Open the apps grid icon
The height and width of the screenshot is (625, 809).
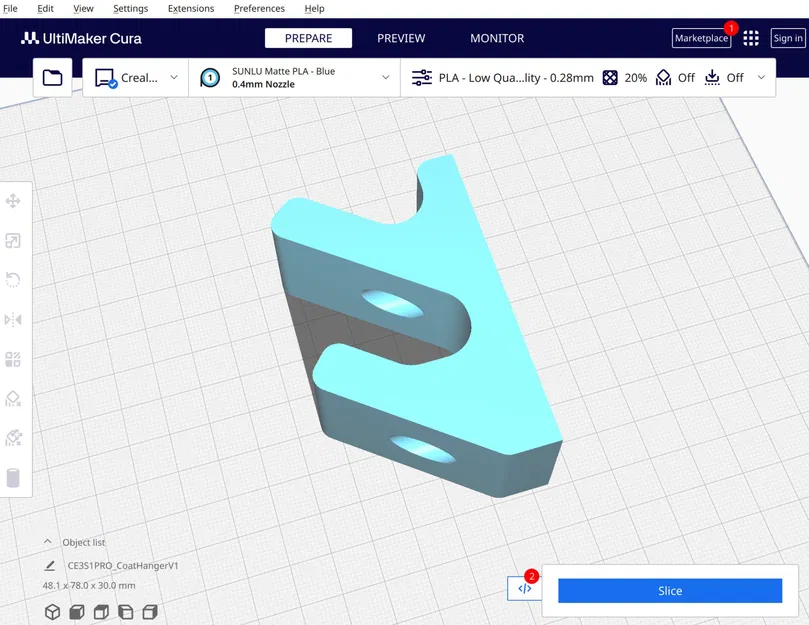pos(751,38)
